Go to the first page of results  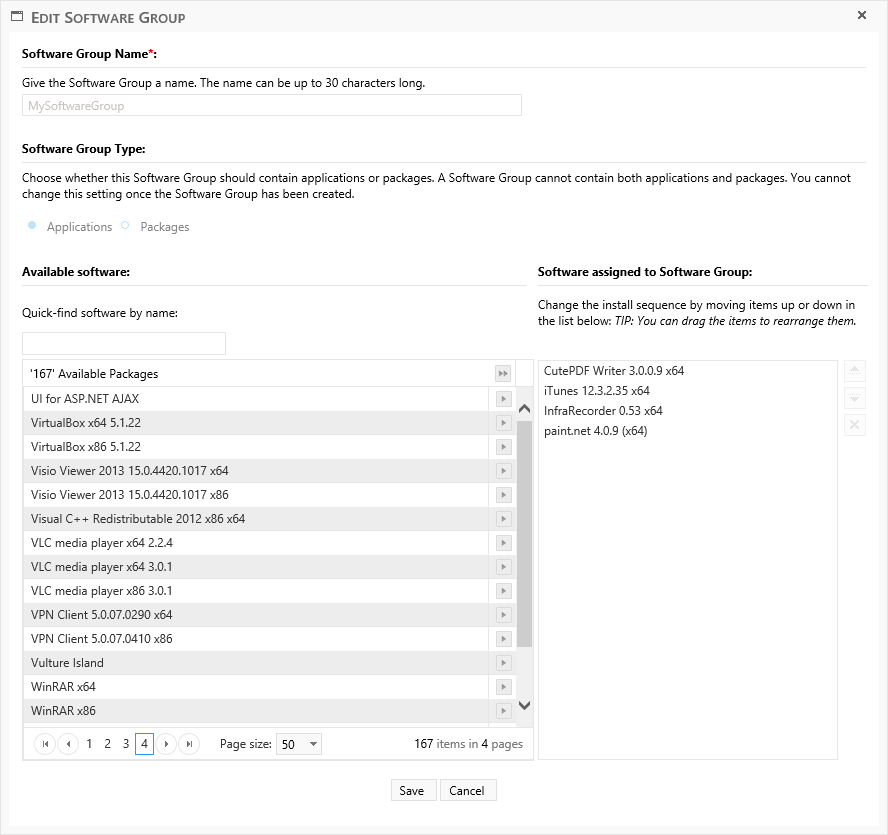coord(45,744)
